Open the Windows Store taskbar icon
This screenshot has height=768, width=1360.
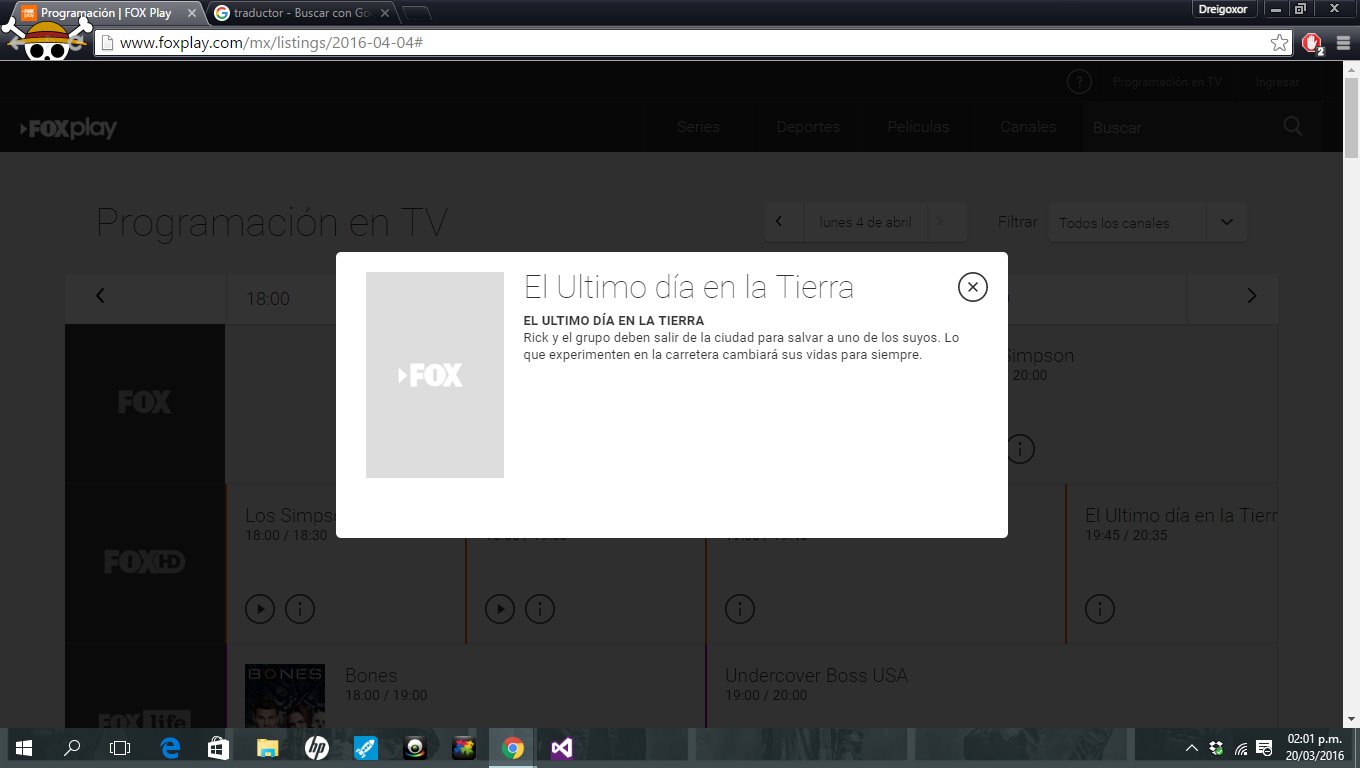[218, 748]
